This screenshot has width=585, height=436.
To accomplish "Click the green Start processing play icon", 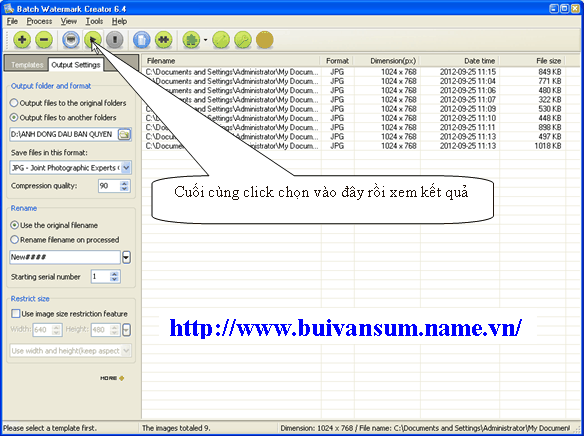I will pos(93,40).
